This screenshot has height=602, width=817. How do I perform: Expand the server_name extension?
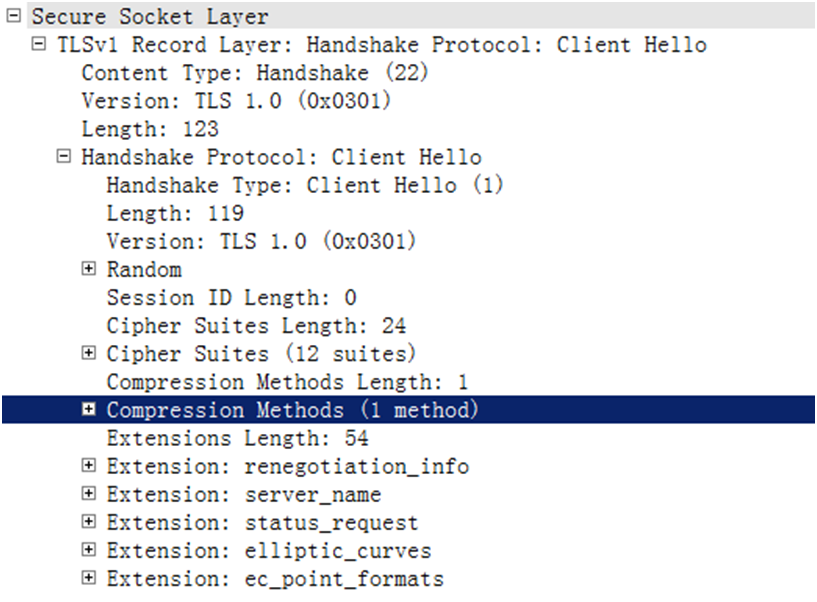coord(89,494)
